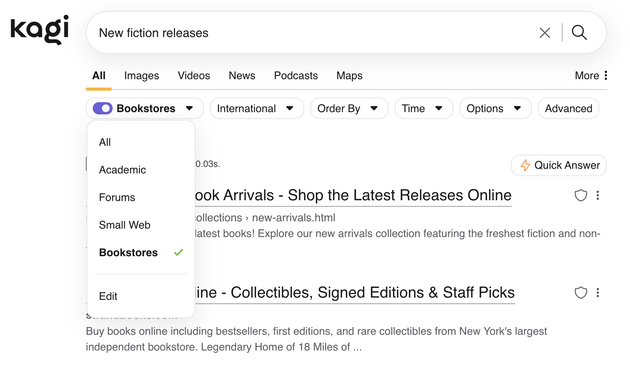Open the Order By dropdown
630x366 pixels.
(349, 108)
